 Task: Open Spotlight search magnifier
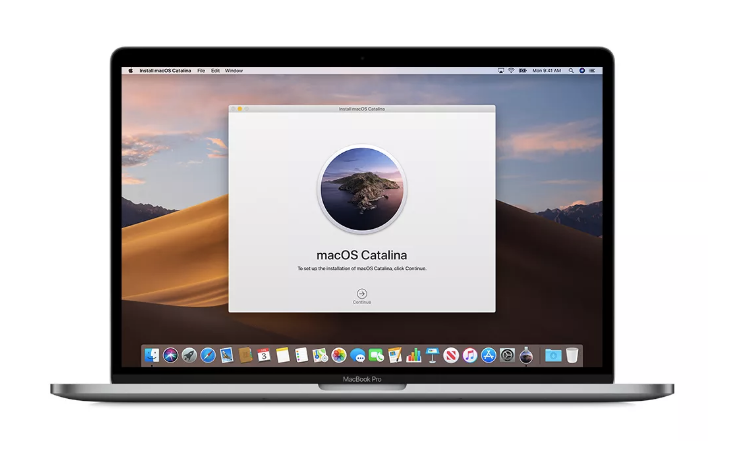click(x=571, y=70)
